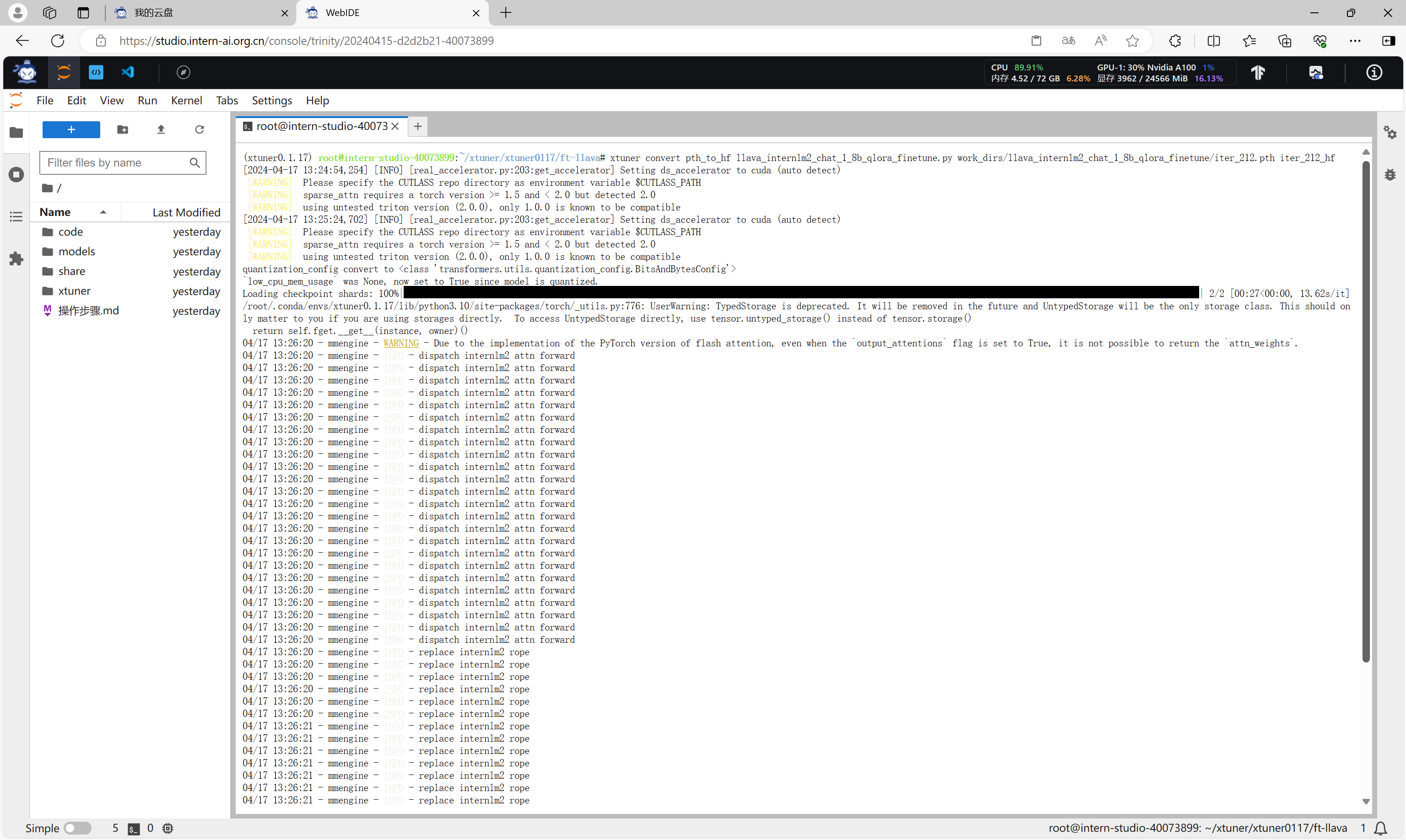The width and height of the screenshot is (1406, 840).
Task: Click the WARNING link in mmengine log line
Action: (400, 343)
